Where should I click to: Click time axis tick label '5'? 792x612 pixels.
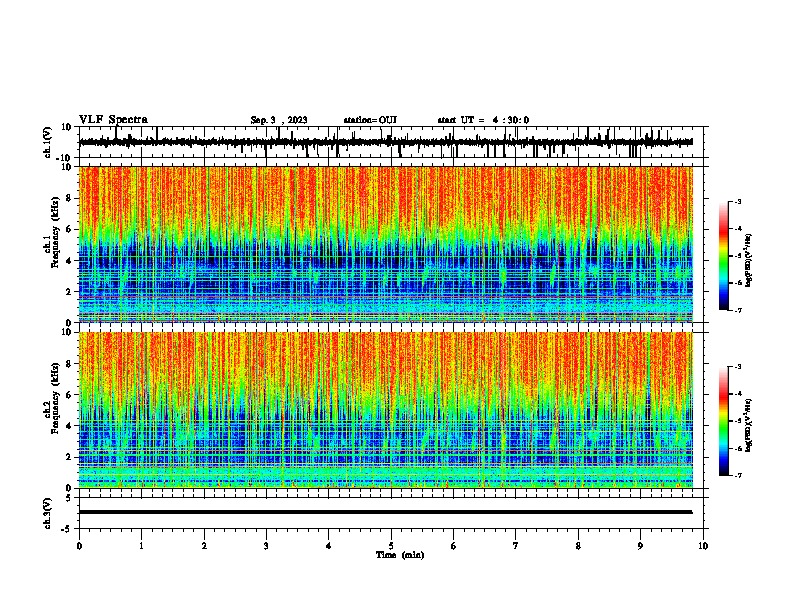pyautogui.click(x=391, y=546)
